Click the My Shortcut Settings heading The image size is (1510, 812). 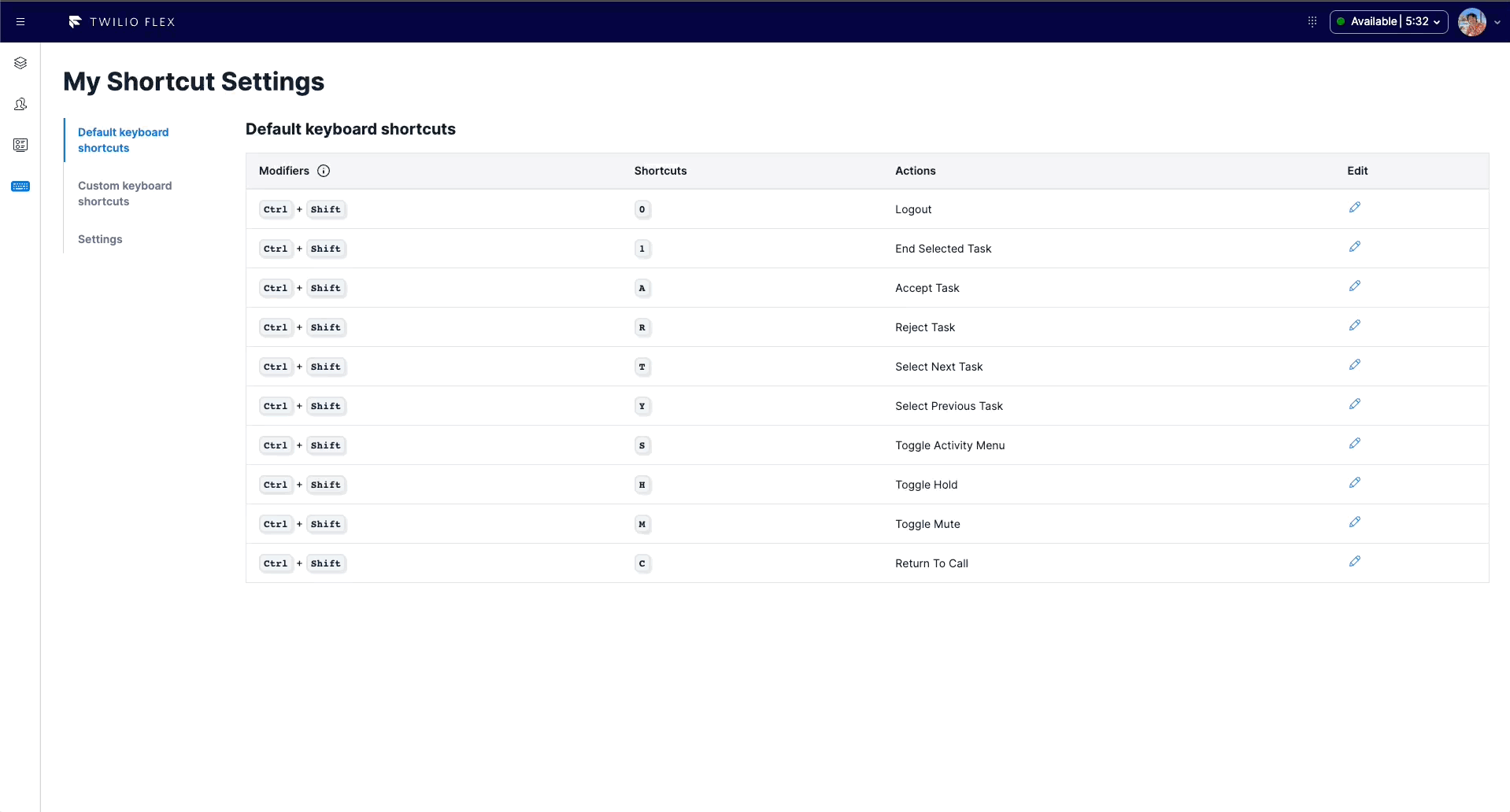pyautogui.click(x=194, y=82)
